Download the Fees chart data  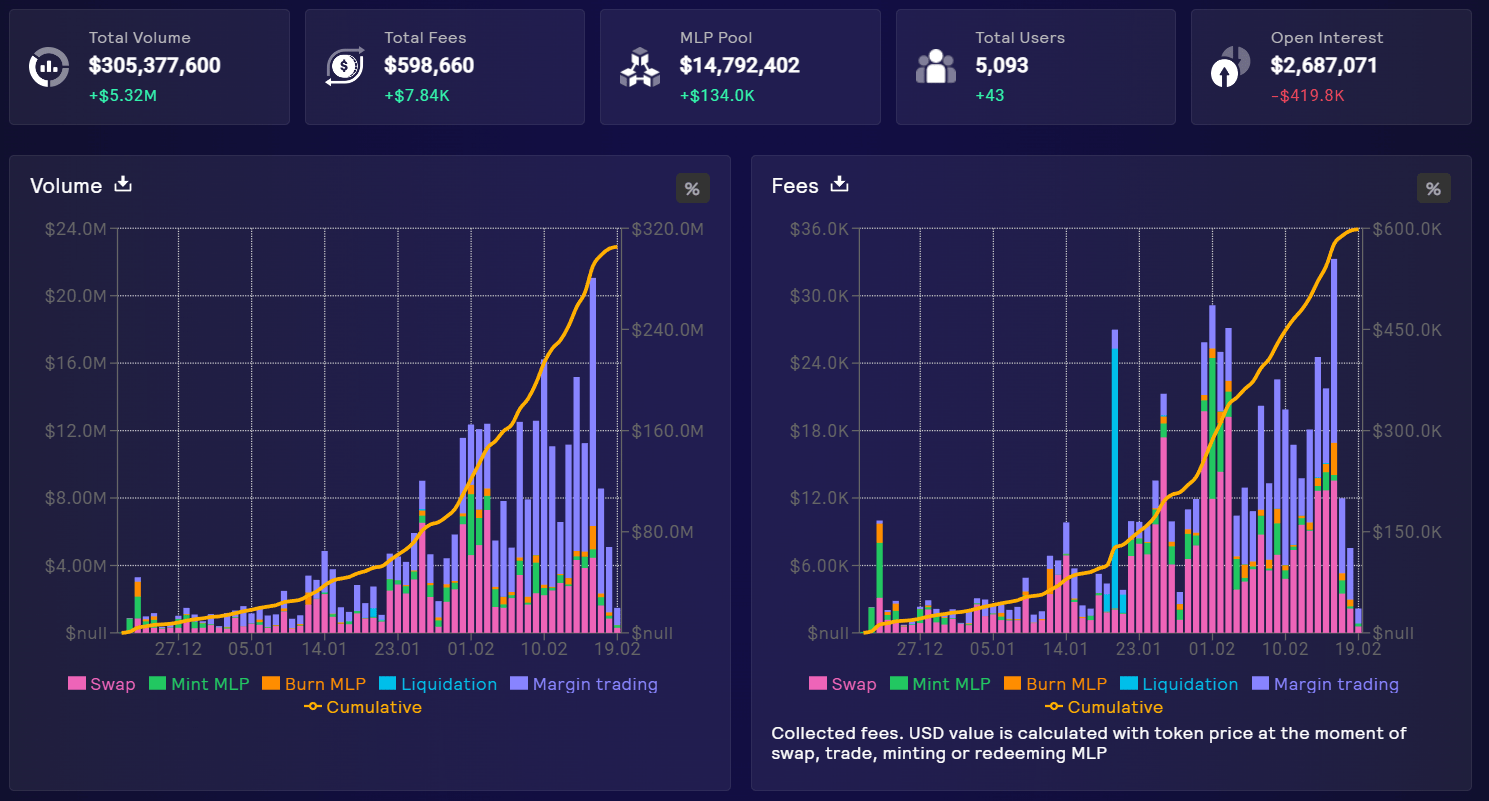(x=840, y=184)
